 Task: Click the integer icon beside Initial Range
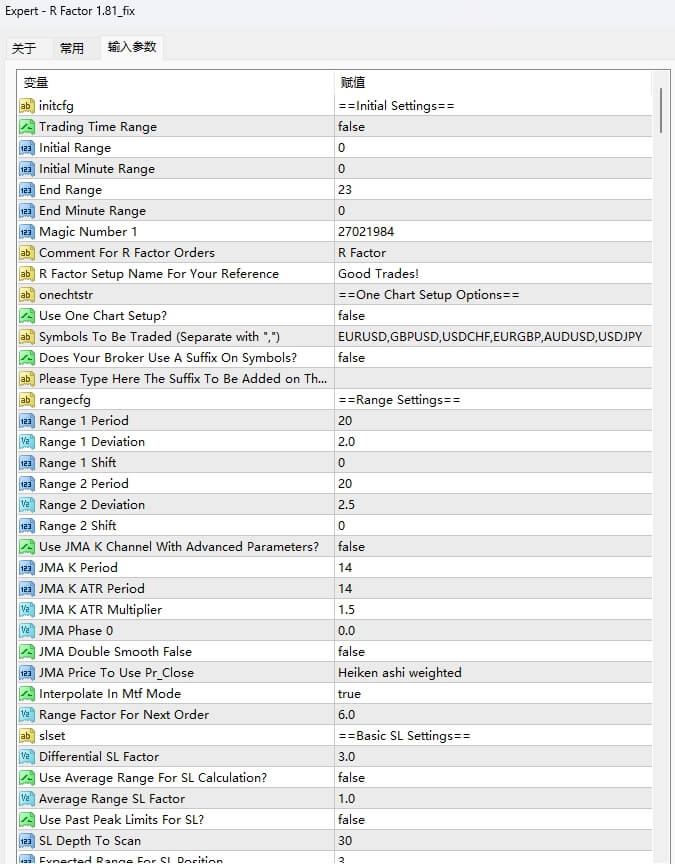(26, 148)
